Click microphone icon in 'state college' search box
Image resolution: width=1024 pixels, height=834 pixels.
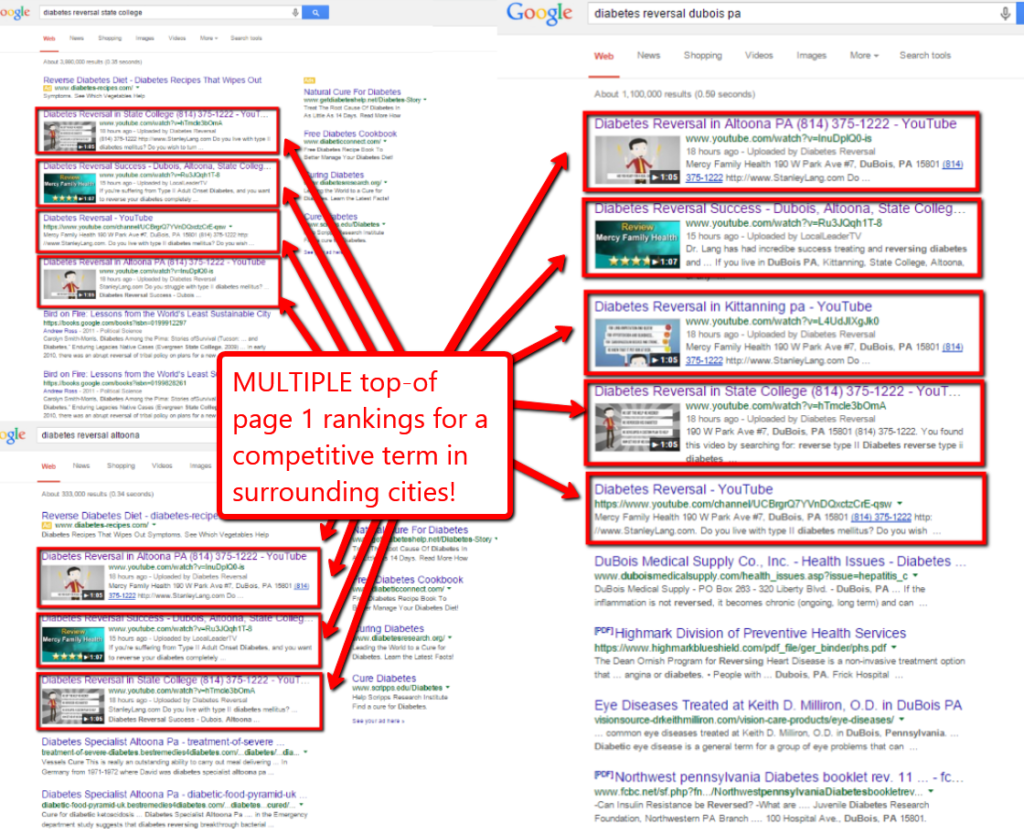click(295, 12)
